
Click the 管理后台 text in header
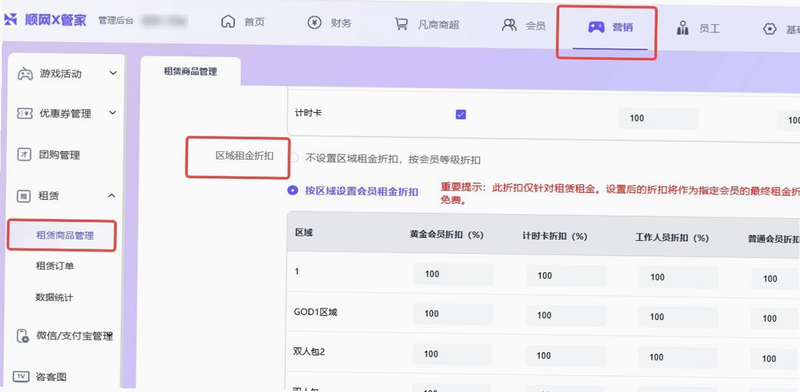(116, 21)
